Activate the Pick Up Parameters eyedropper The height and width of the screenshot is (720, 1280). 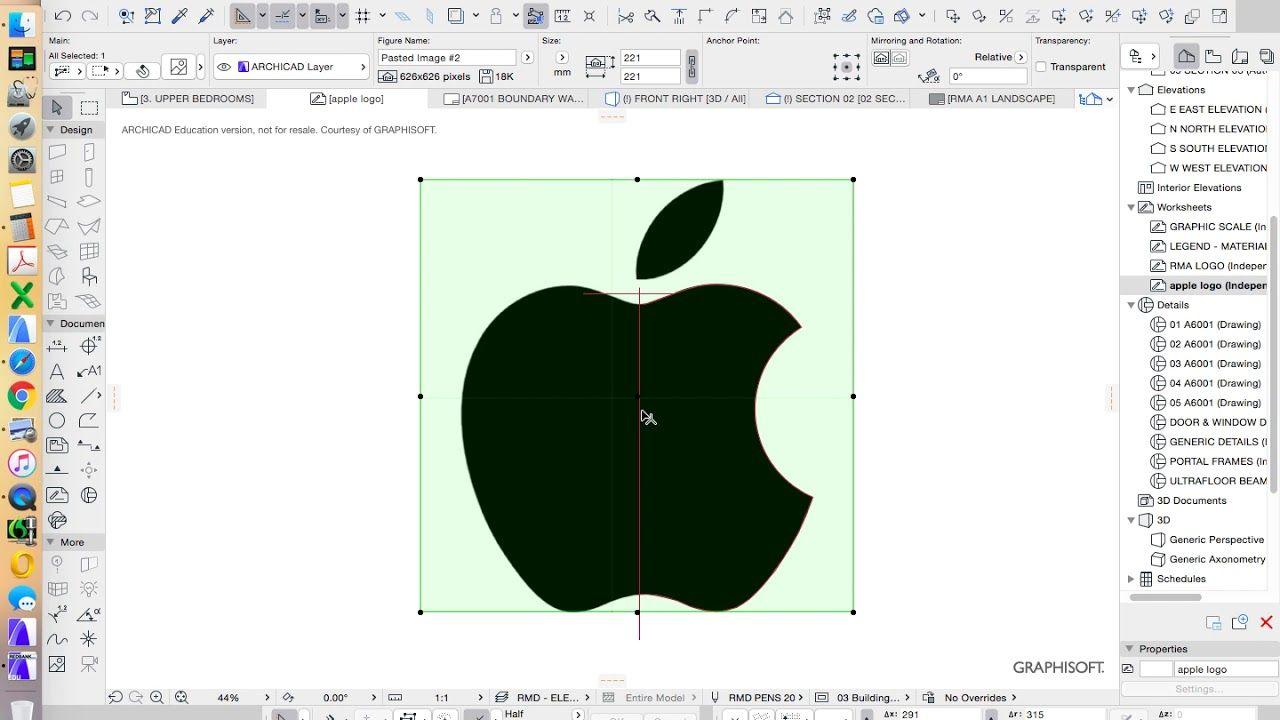click(x=180, y=15)
